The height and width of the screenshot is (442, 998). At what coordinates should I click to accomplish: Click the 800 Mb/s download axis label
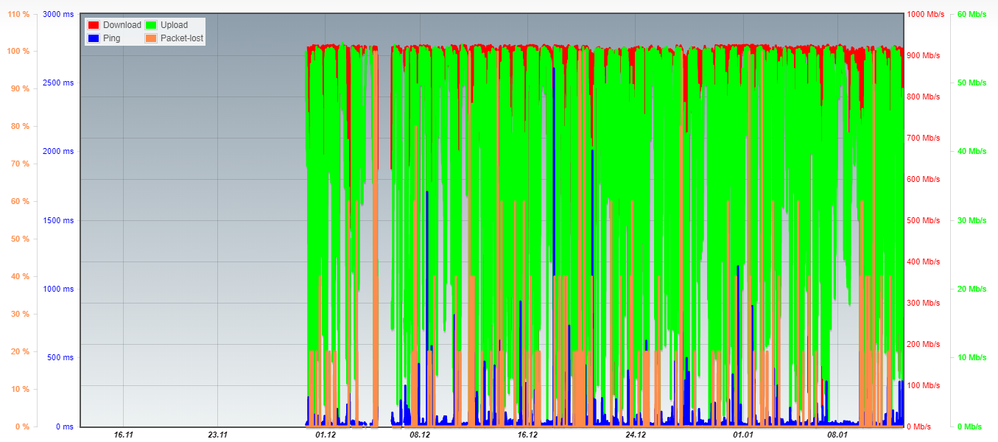(x=924, y=97)
